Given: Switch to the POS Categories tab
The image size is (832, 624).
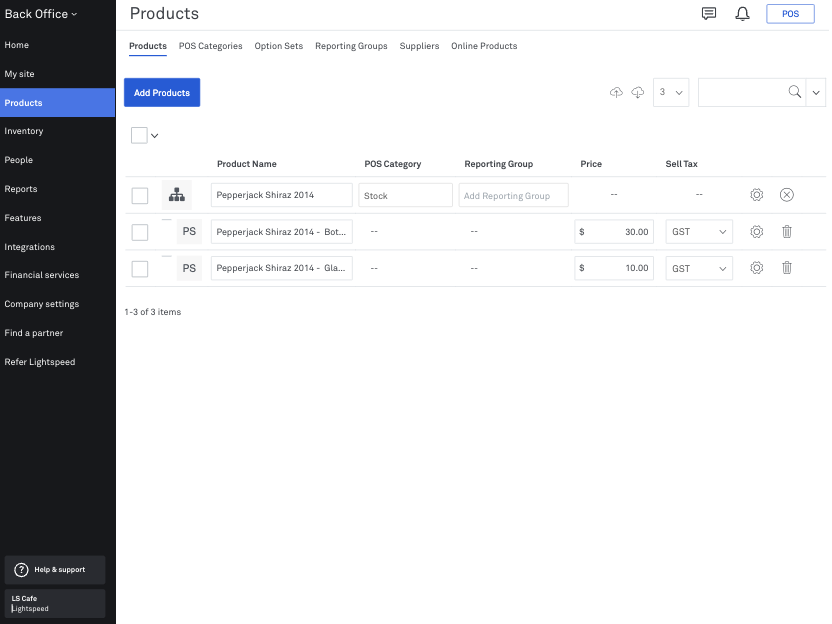Looking at the screenshot, I should [x=210, y=46].
